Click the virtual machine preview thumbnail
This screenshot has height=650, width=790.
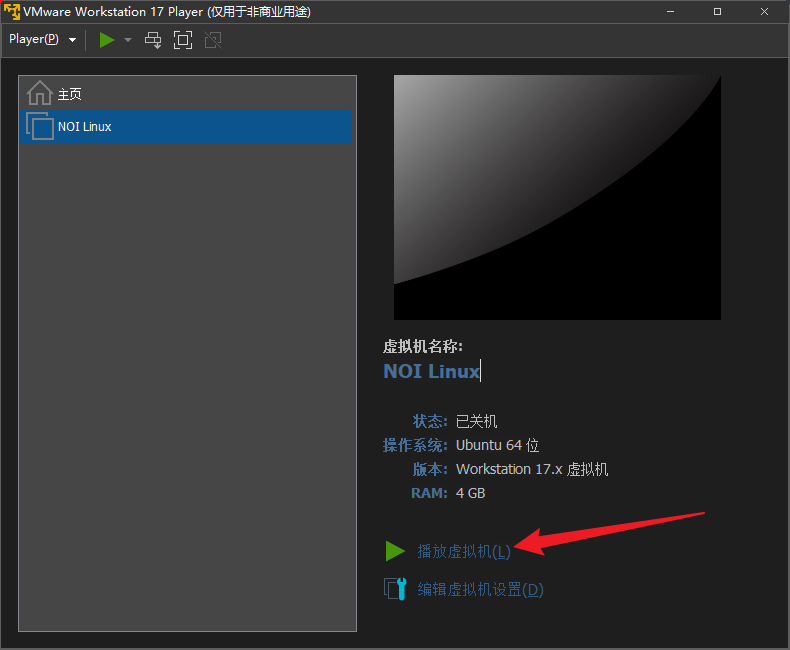[557, 197]
